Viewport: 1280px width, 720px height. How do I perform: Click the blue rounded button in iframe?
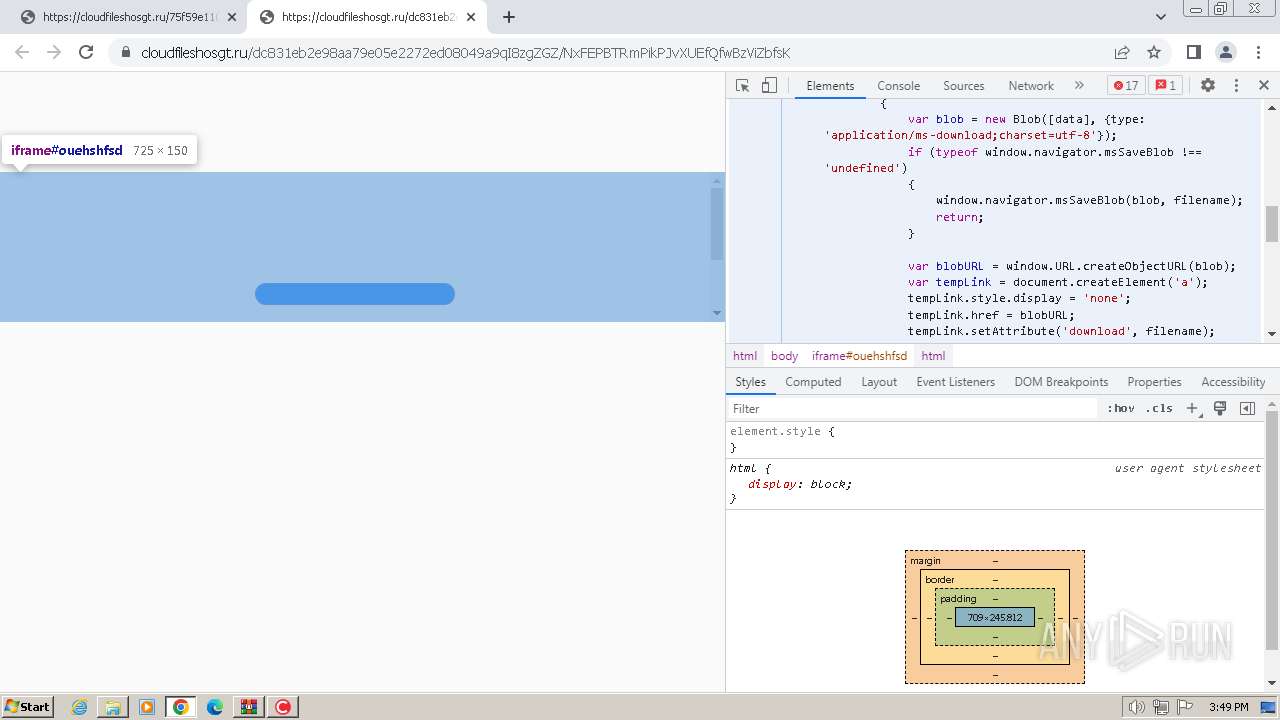[355, 294]
